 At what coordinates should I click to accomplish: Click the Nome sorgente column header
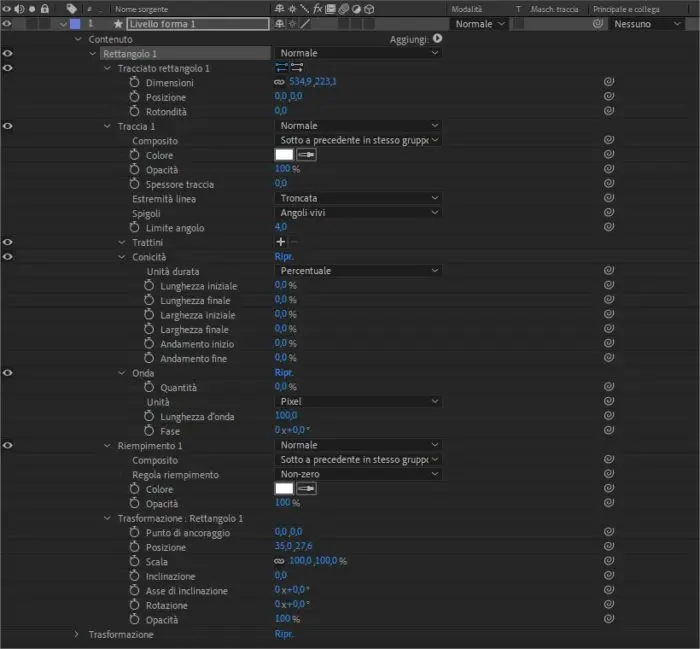point(142,9)
